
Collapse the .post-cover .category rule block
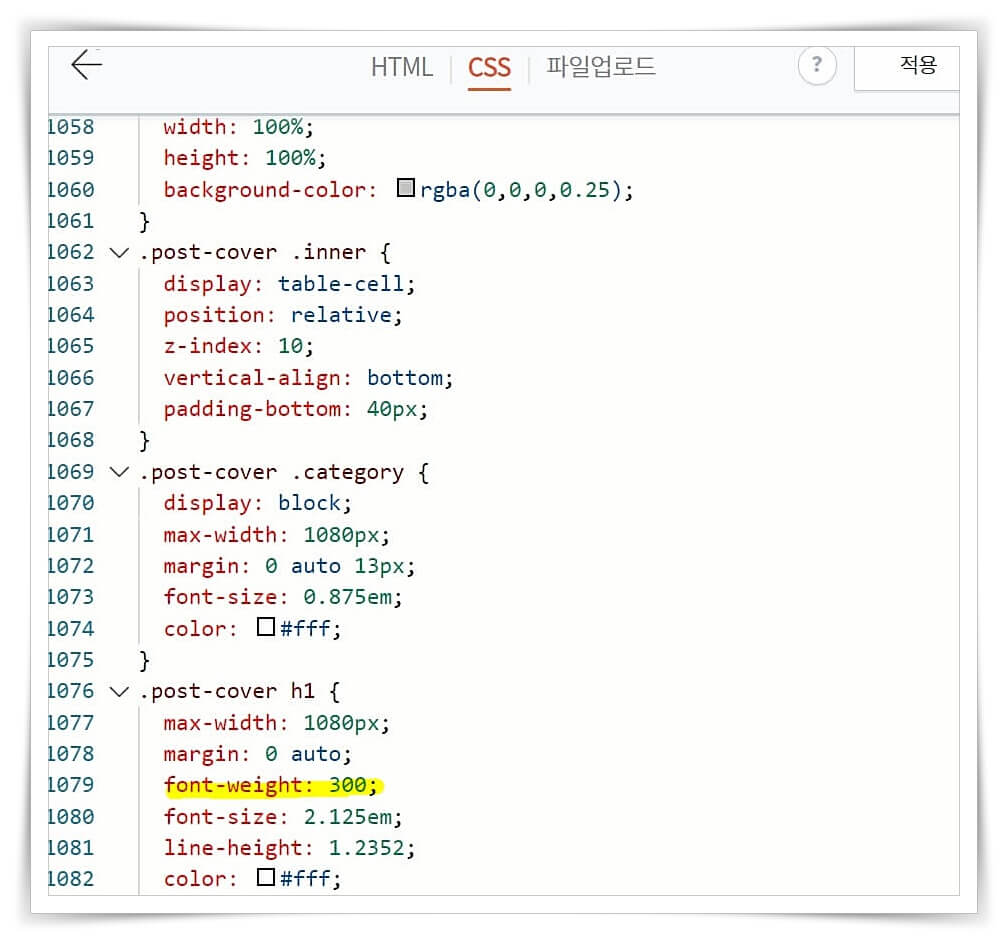click(x=118, y=471)
